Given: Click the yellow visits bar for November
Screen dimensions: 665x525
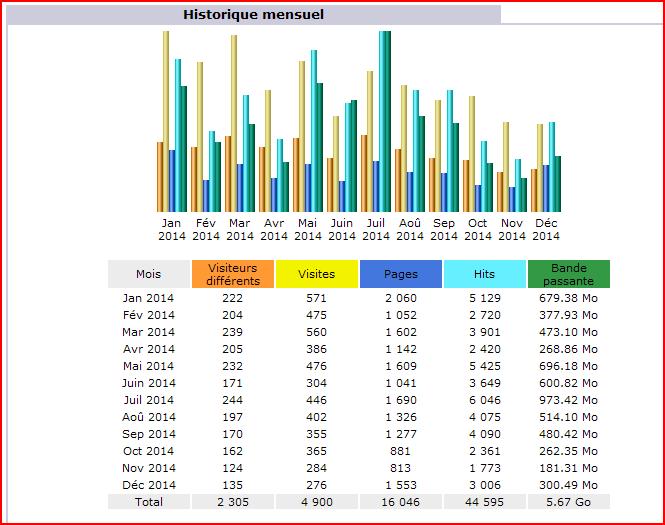Looking at the screenshot, I should click(x=506, y=167).
